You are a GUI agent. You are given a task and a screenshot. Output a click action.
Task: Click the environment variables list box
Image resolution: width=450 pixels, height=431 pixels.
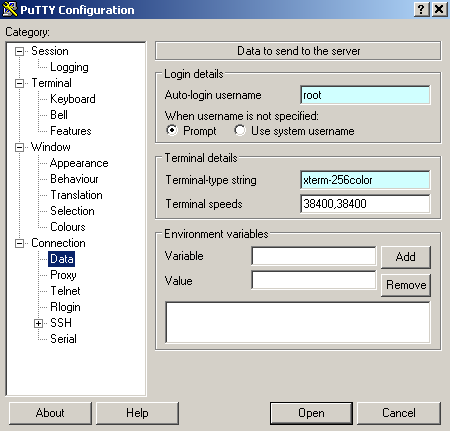tap(298, 322)
